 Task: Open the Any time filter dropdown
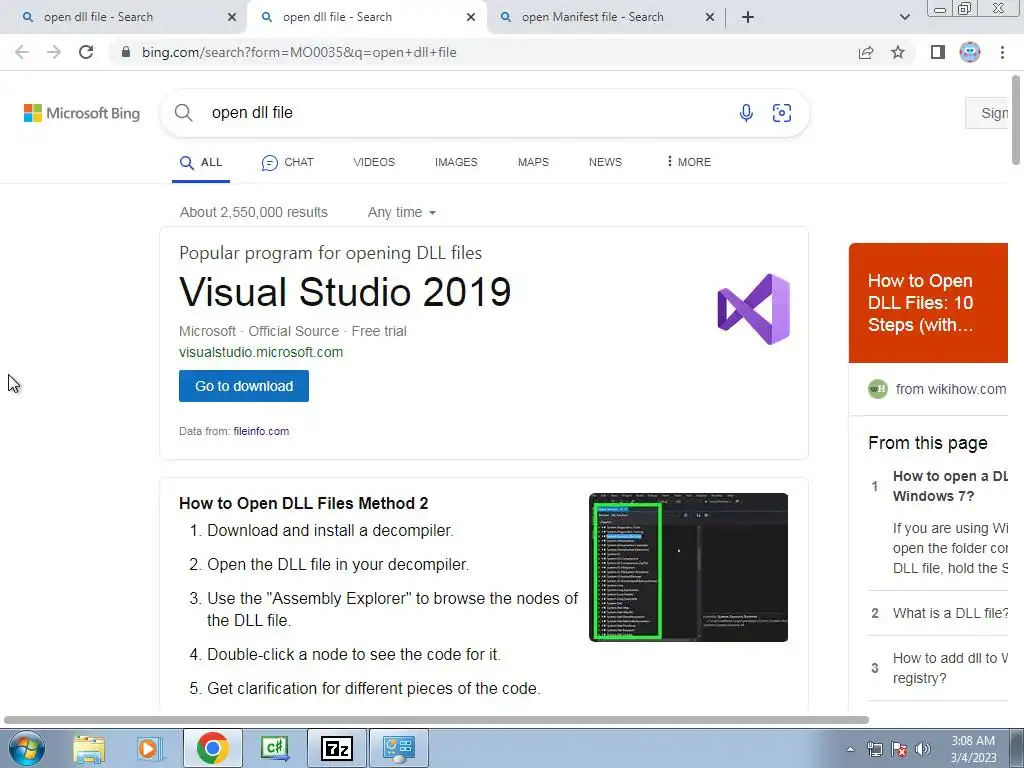pyautogui.click(x=402, y=212)
